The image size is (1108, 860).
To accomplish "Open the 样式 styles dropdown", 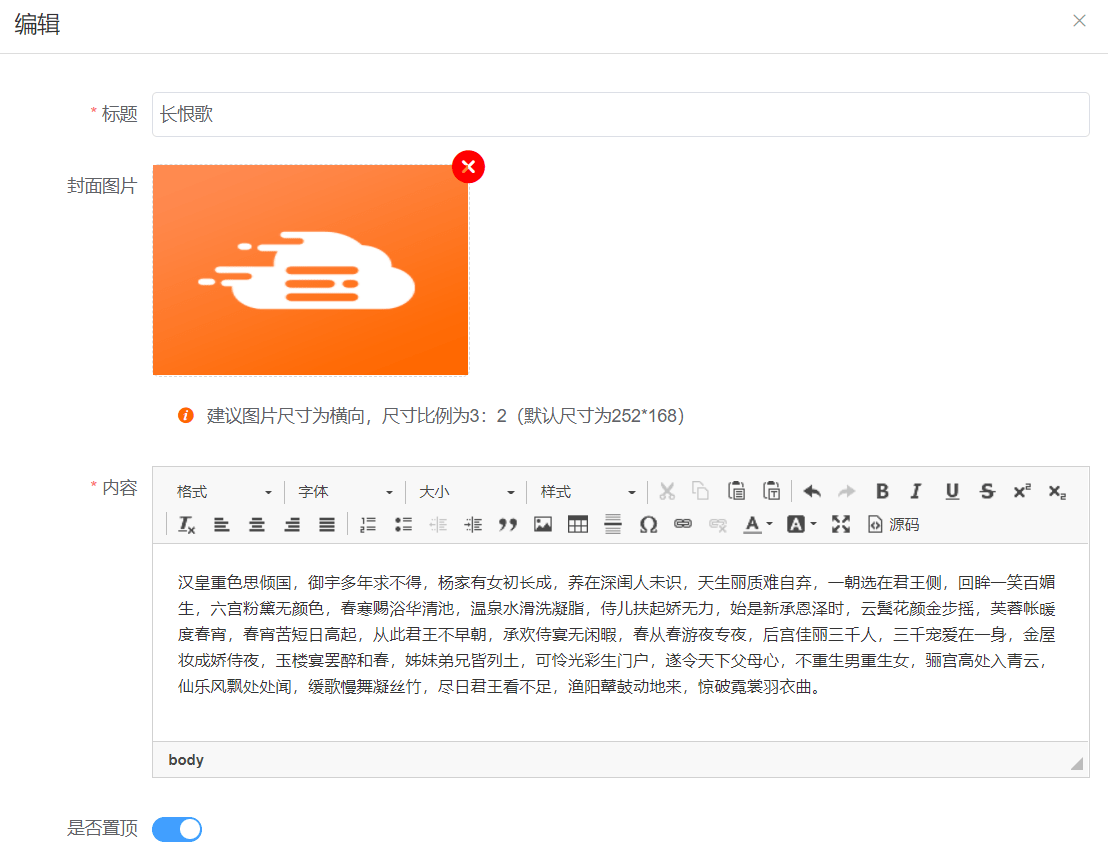I will pos(587,492).
